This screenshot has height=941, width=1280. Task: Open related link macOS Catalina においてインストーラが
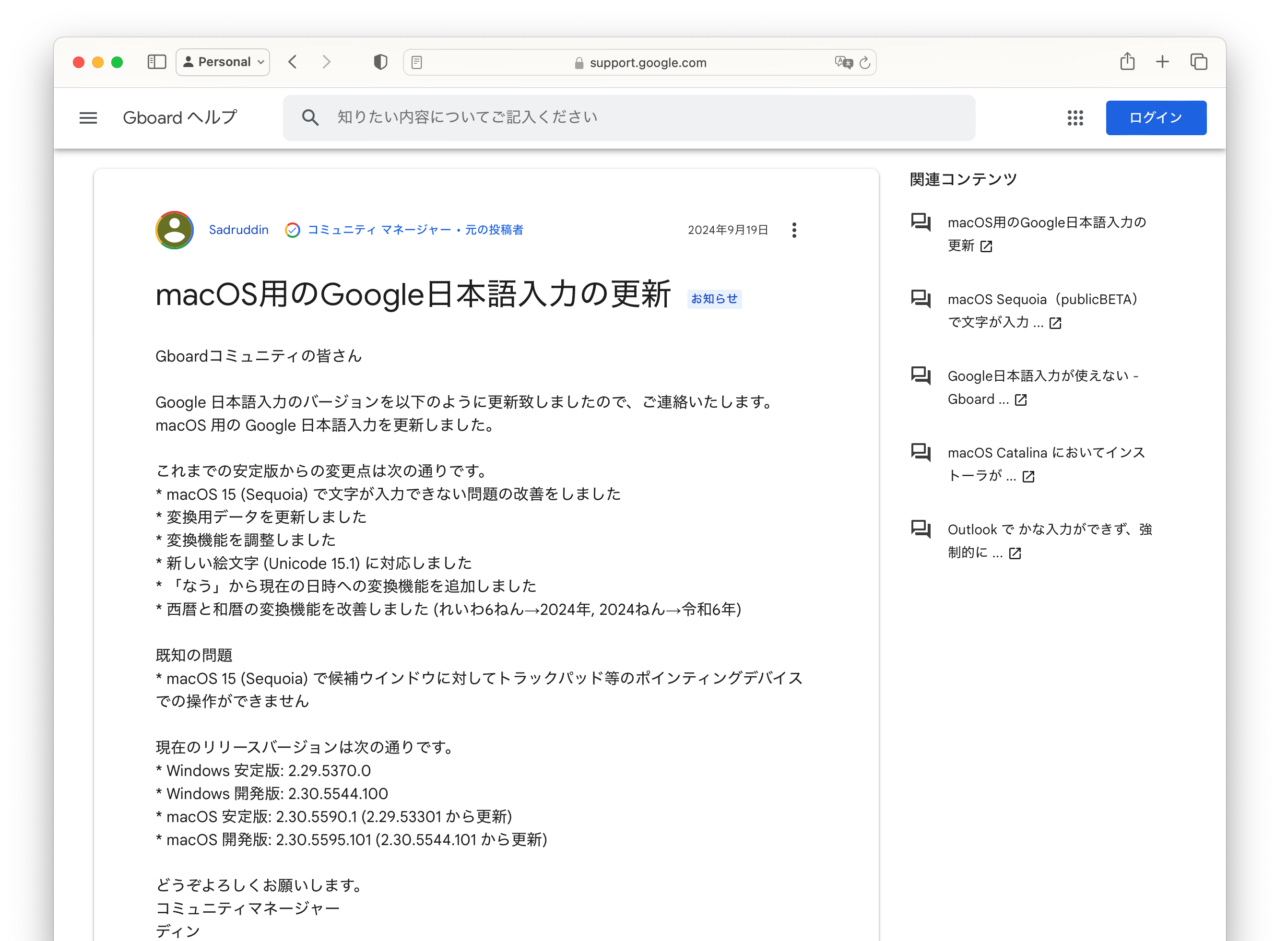tap(1046, 464)
